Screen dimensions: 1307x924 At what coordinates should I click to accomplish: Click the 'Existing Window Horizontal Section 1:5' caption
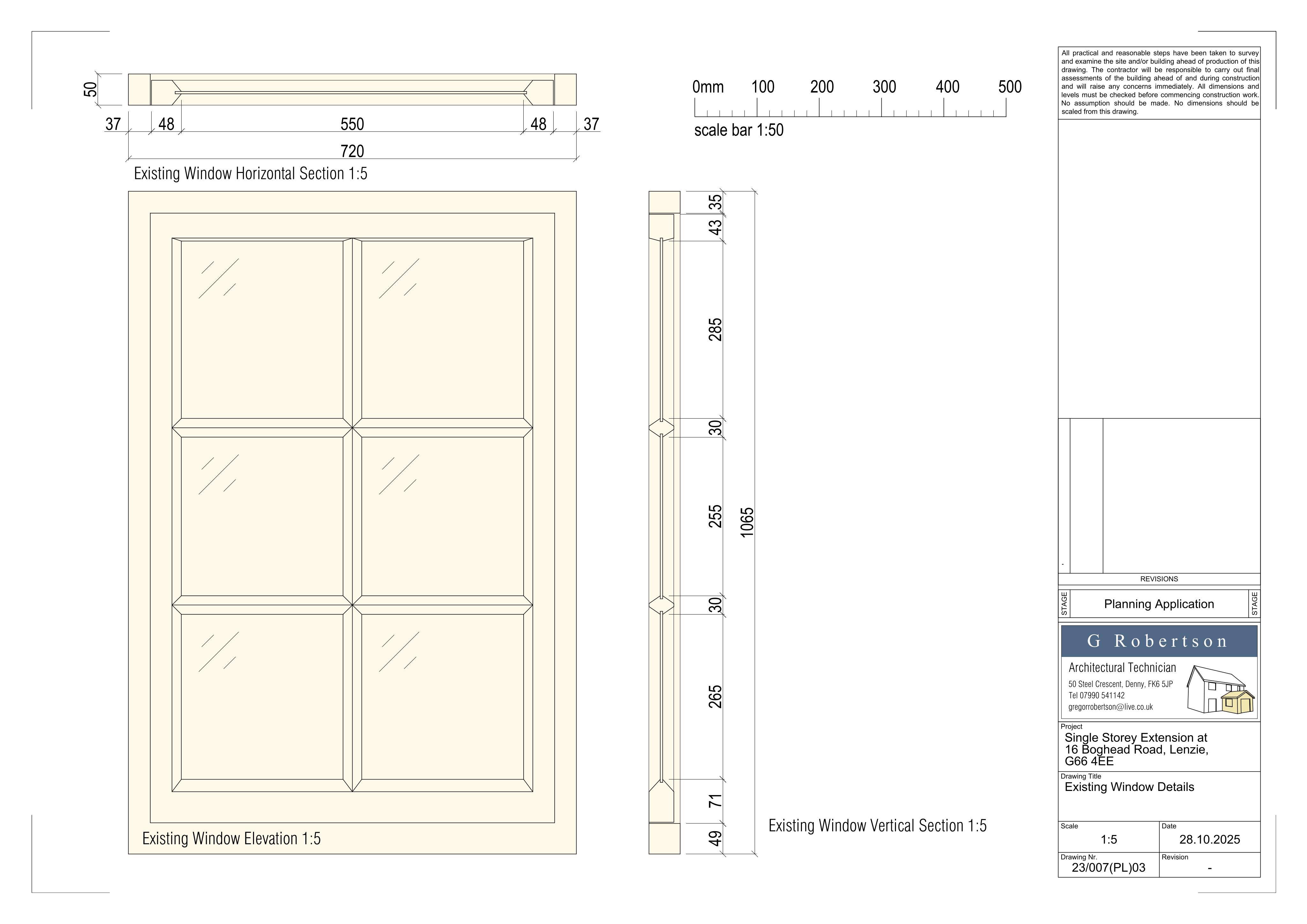click(x=250, y=173)
